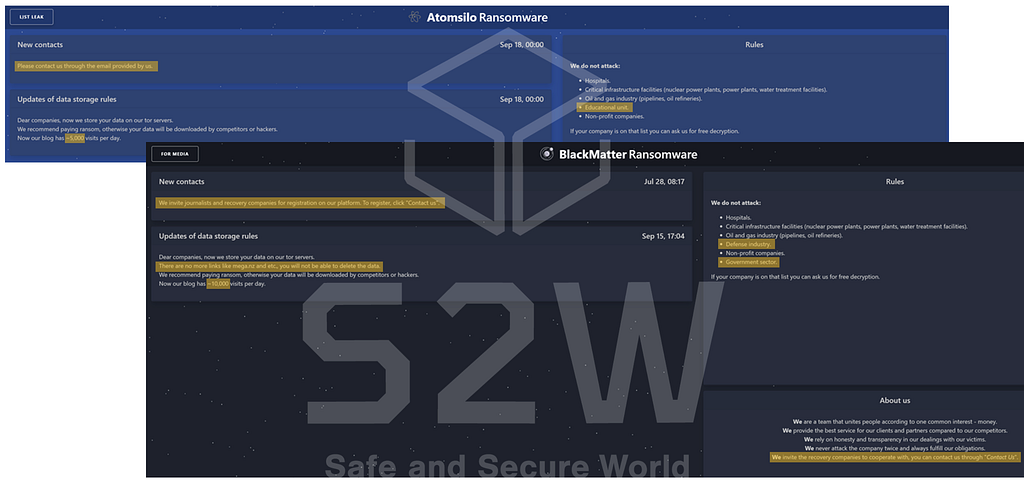
Task: Click the Atomsilo atom logo icon
Action: (415, 17)
